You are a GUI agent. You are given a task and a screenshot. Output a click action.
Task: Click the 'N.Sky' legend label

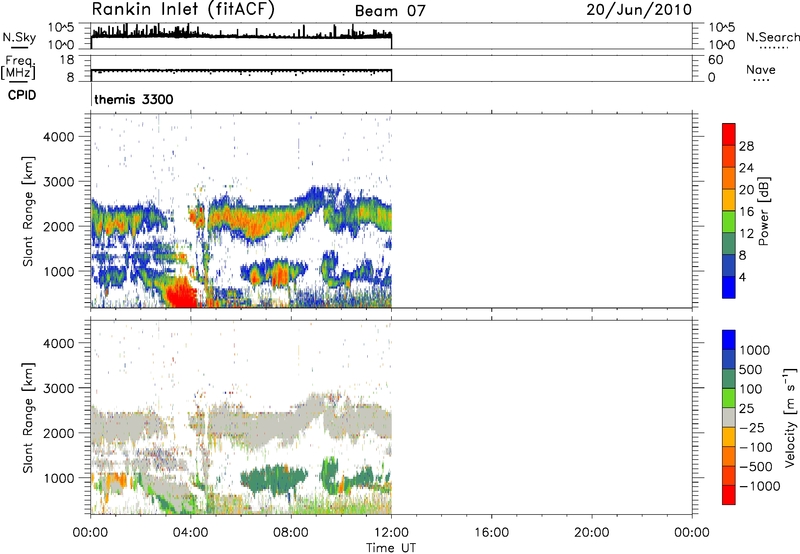19,37
